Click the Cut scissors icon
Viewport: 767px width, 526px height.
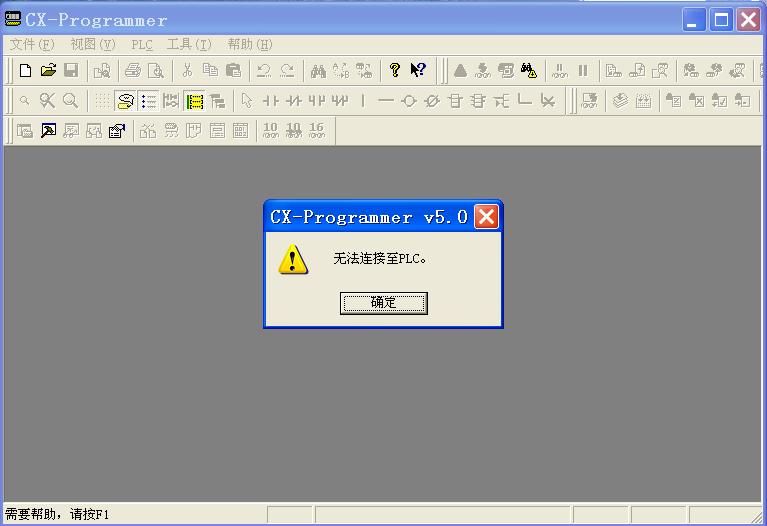pos(187,70)
